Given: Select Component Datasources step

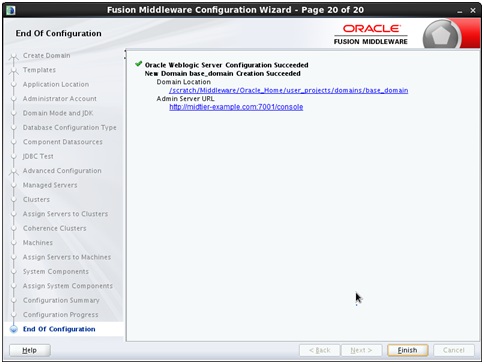Looking at the screenshot, I should (x=62, y=142).
